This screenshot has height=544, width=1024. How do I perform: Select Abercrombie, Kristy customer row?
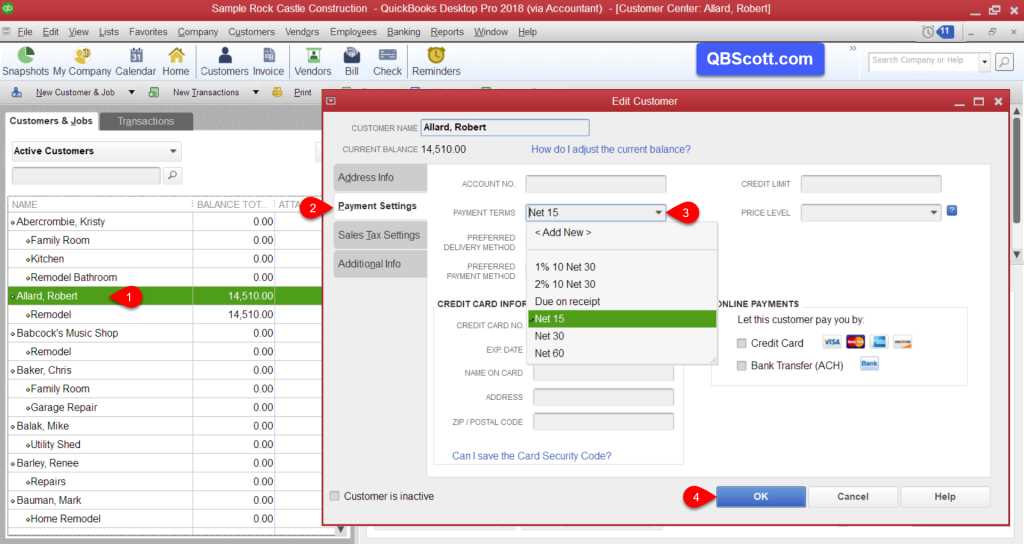click(x=165, y=221)
